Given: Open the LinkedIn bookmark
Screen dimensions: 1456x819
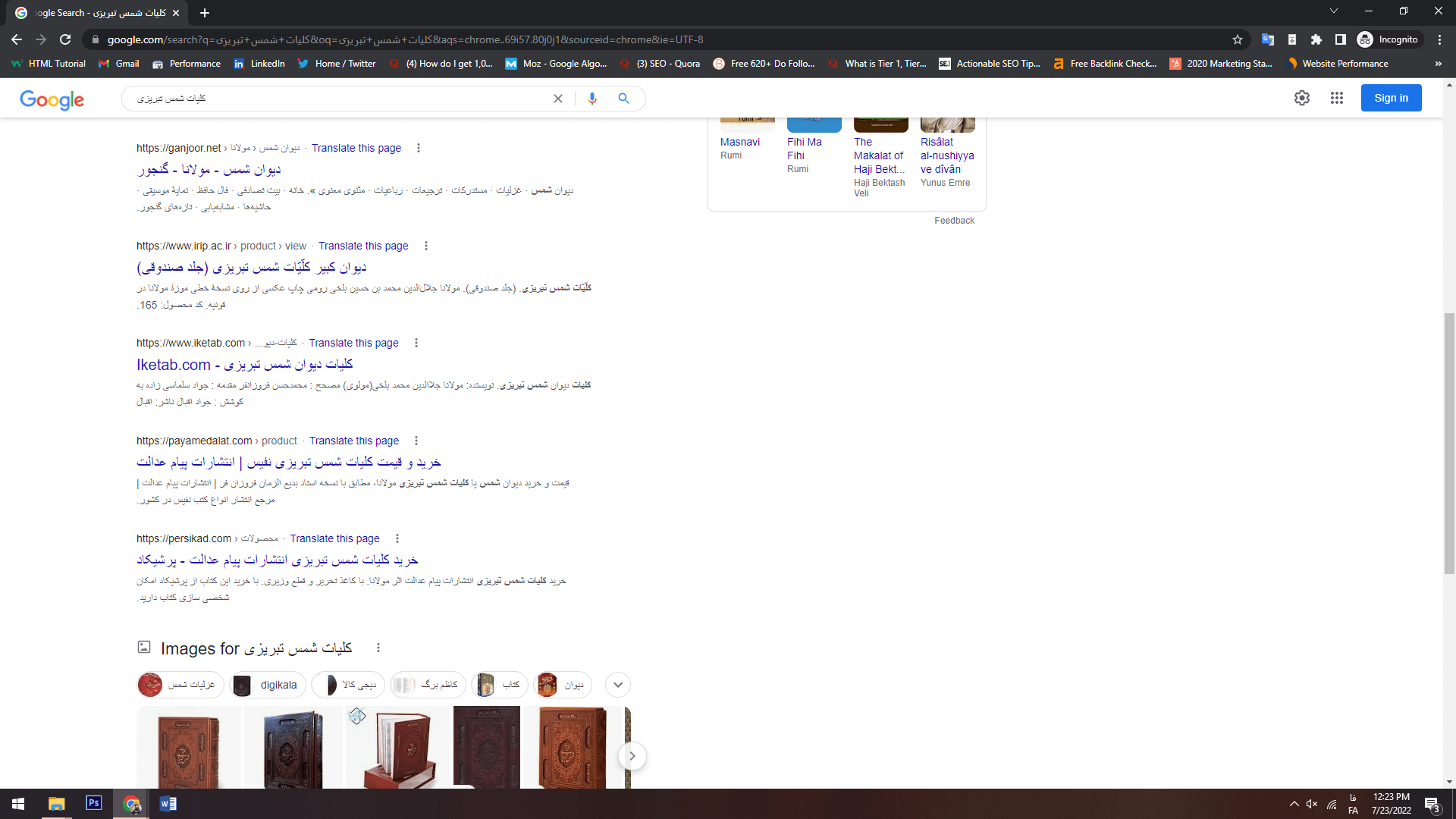Looking at the screenshot, I should tap(259, 64).
